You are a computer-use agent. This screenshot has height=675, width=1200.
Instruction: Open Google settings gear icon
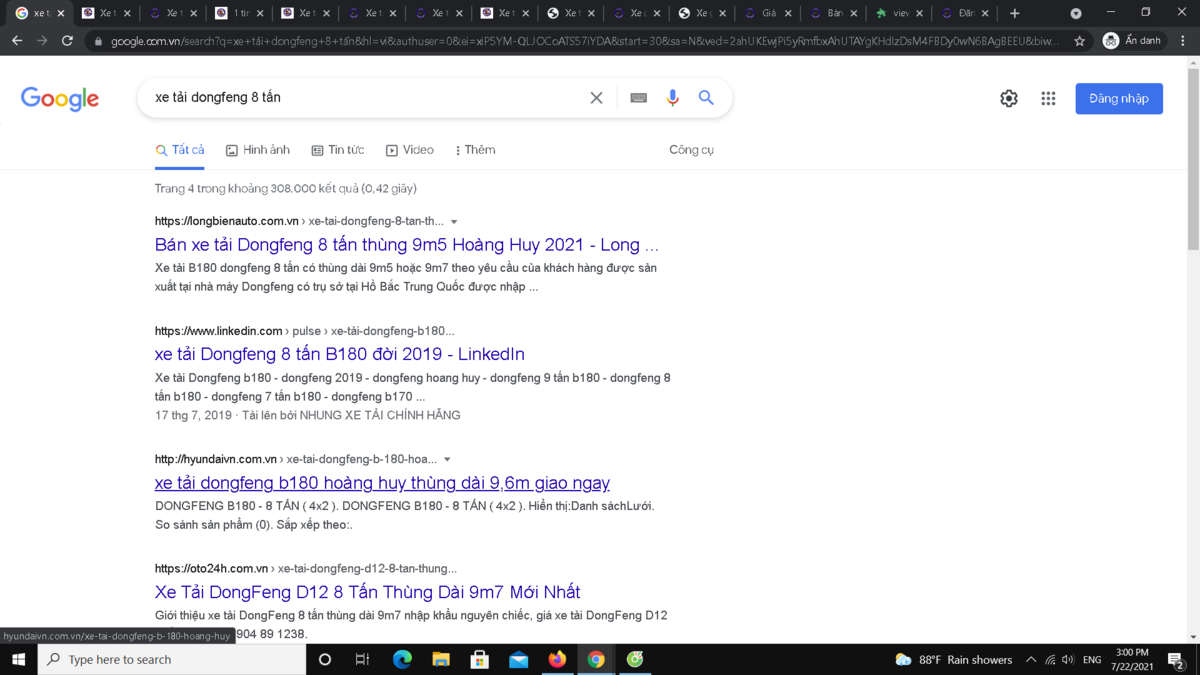point(1009,98)
